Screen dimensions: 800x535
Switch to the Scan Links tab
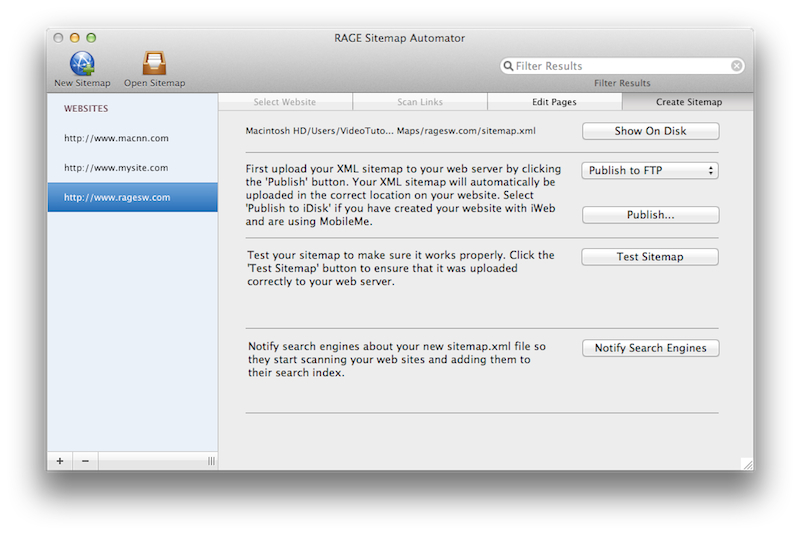coord(420,102)
